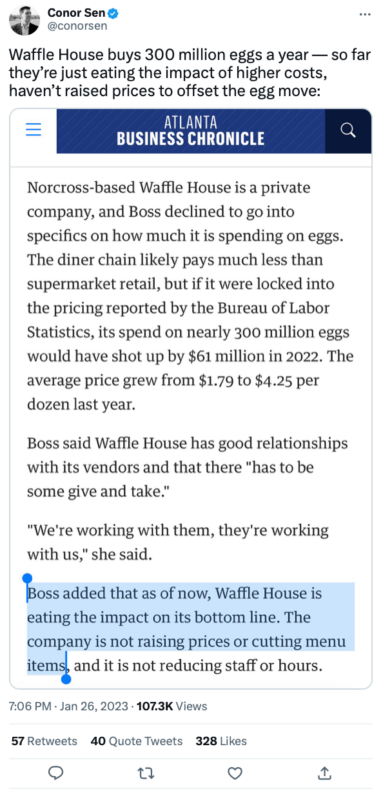
Task: Click Conor Sen's profile avatar
Action: (x=24, y=20)
